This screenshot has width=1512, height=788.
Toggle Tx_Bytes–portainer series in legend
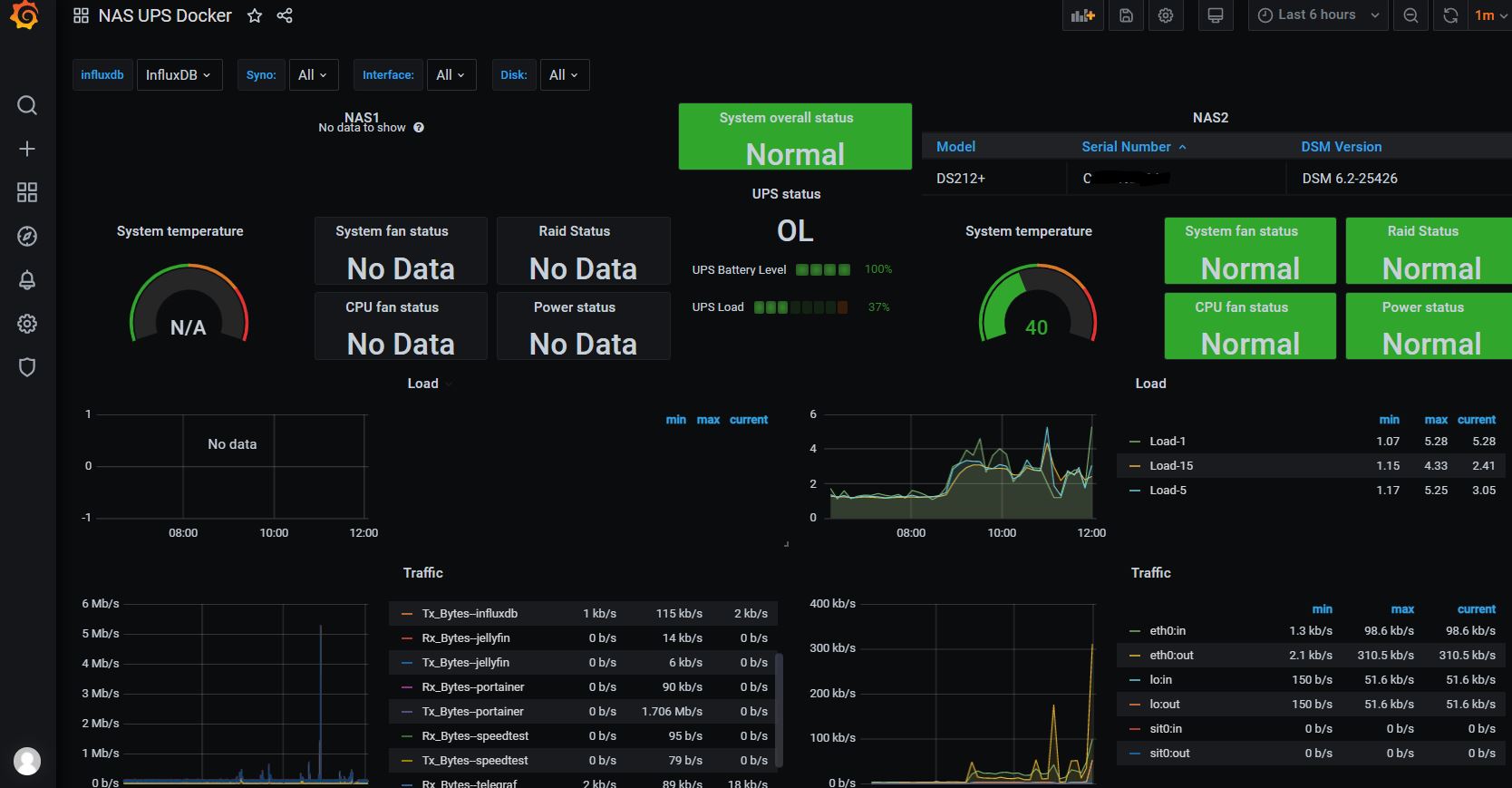click(472, 712)
